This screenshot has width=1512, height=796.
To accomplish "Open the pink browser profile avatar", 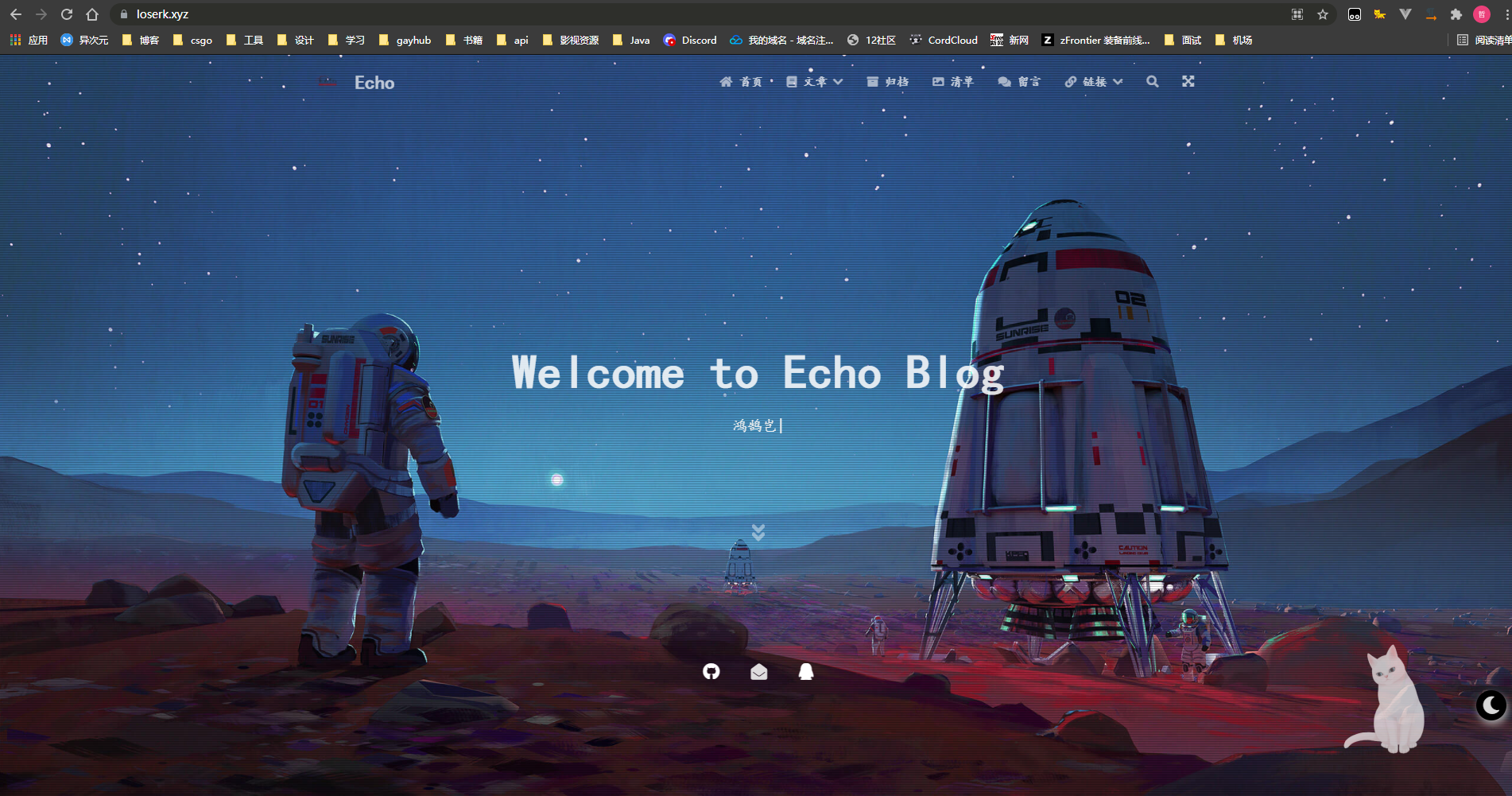I will (1482, 14).
